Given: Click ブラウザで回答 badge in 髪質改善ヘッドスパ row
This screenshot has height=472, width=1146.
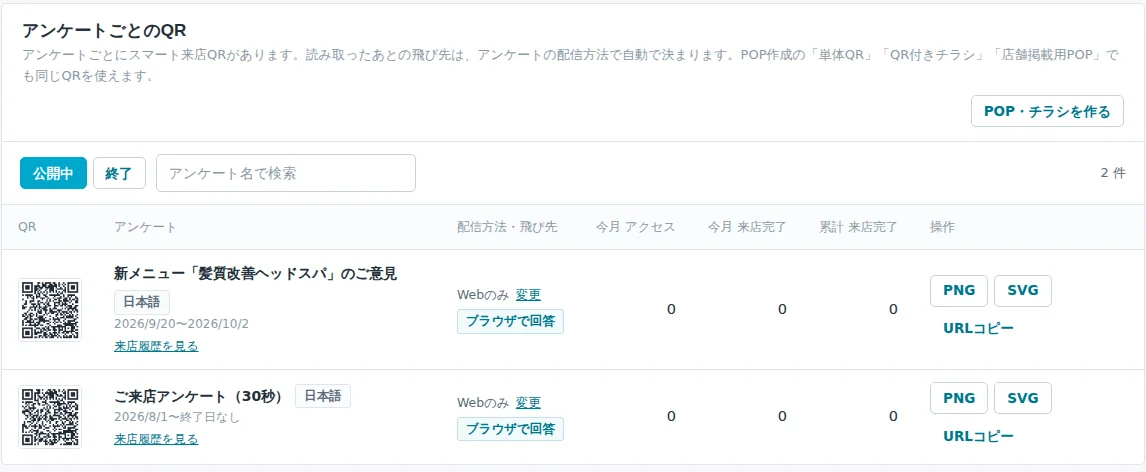Looking at the screenshot, I should [510, 321].
